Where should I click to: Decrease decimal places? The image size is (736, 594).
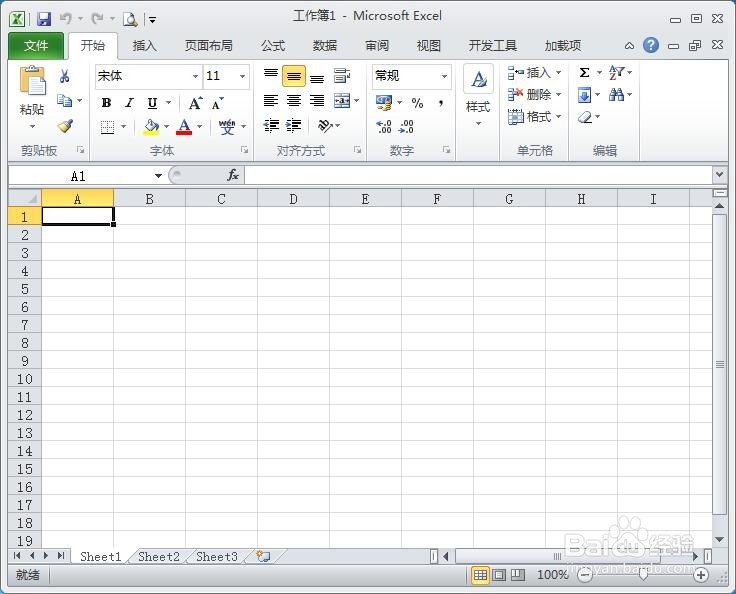coord(406,126)
